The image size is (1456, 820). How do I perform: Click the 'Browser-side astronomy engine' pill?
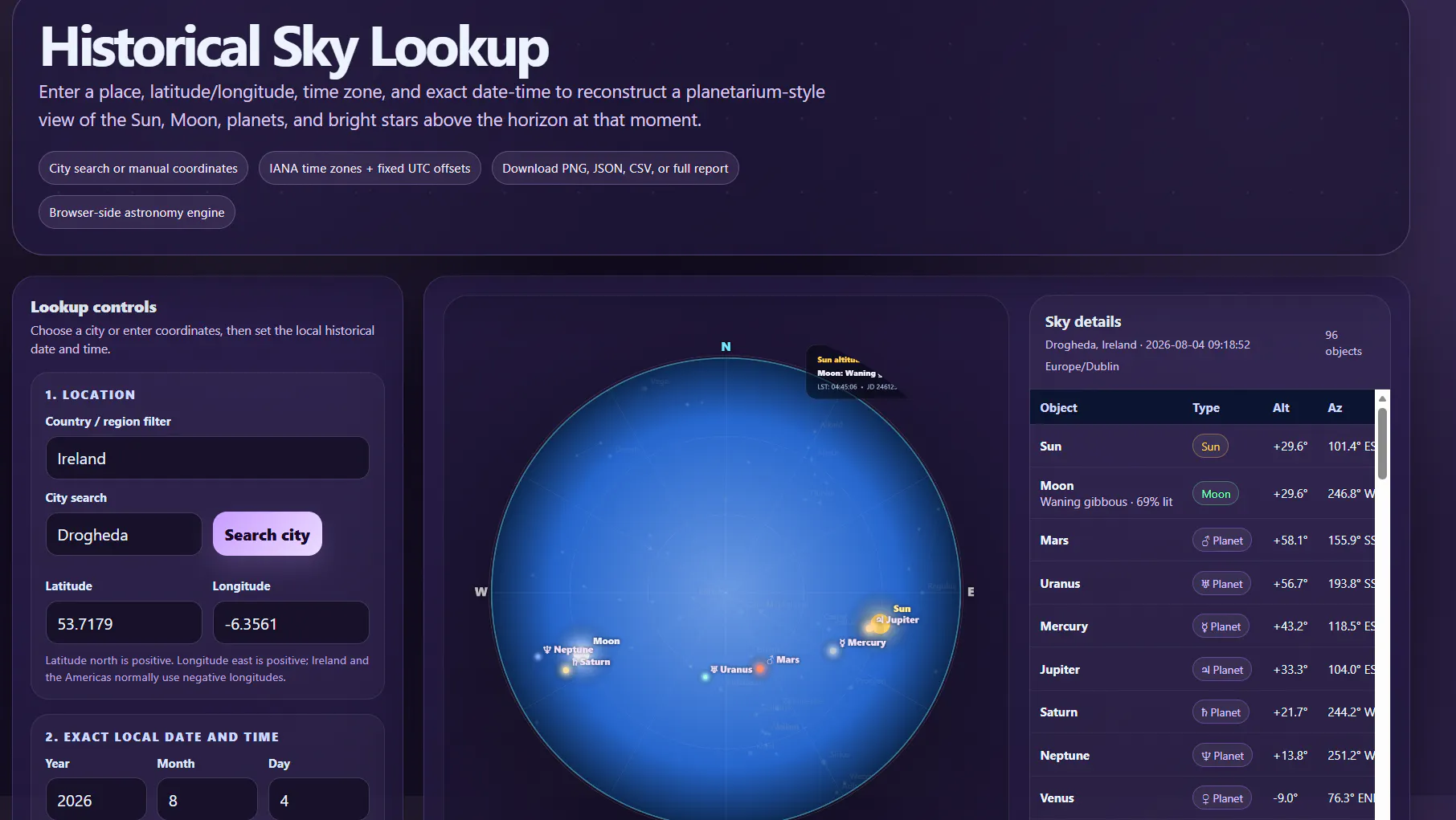tap(137, 212)
